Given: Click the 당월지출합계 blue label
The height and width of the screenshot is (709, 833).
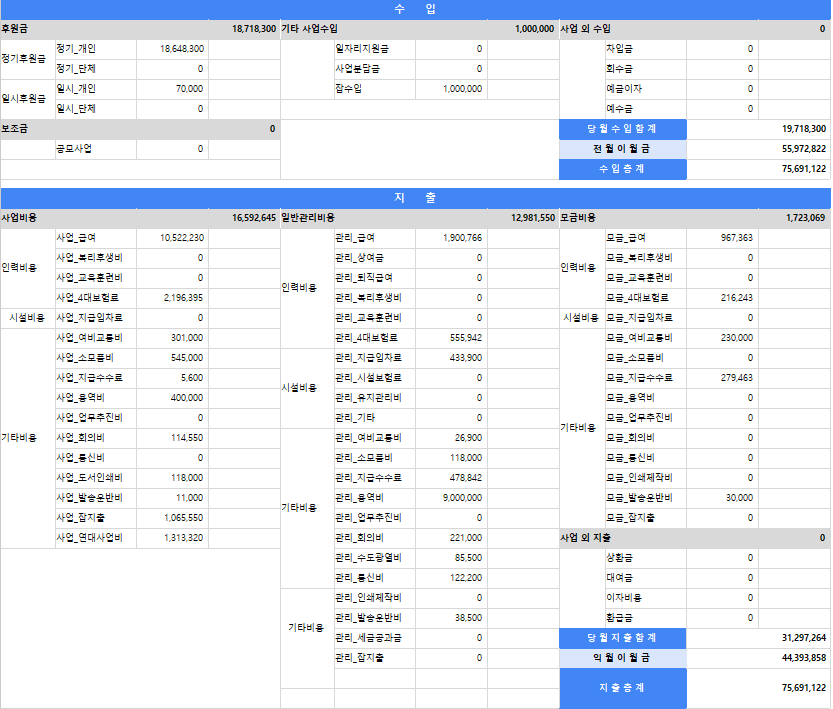Looking at the screenshot, I should point(623,638).
